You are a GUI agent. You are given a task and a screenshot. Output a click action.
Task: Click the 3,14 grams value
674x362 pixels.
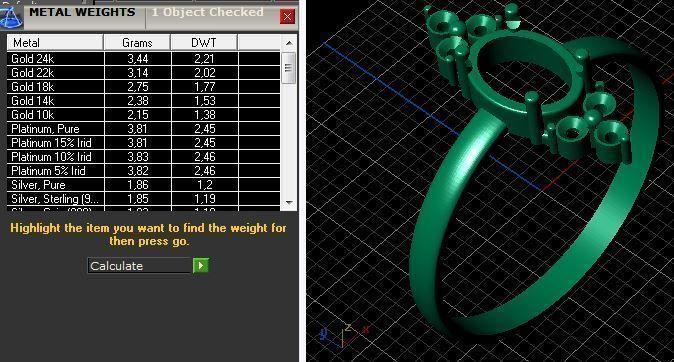138,73
